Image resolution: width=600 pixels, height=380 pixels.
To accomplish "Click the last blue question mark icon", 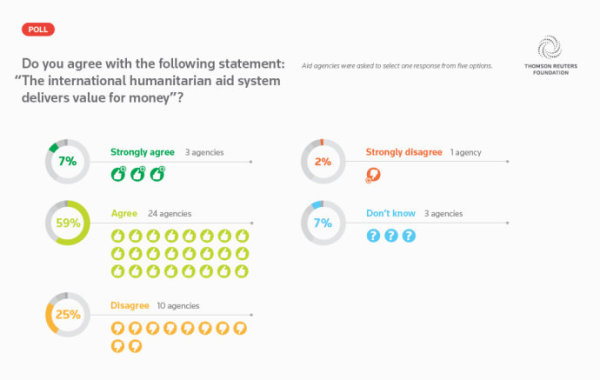I will [x=409, y=235].
